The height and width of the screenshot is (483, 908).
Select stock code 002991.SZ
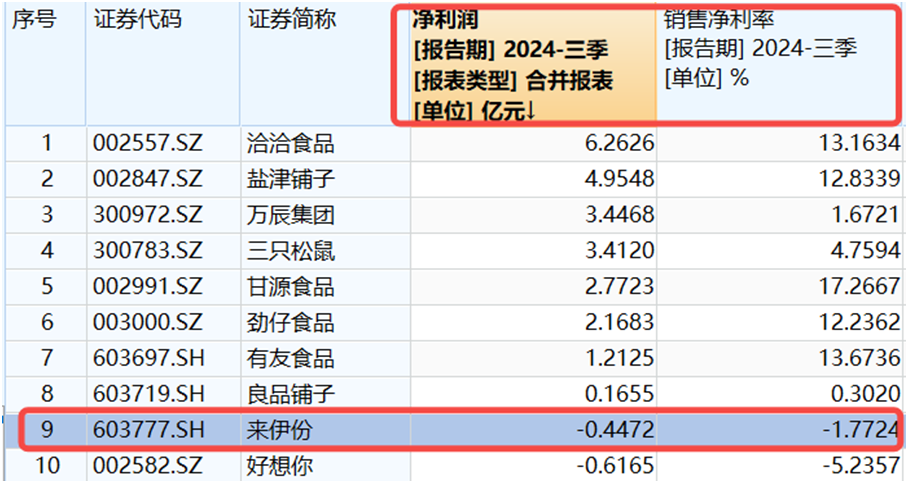(148, 287)
